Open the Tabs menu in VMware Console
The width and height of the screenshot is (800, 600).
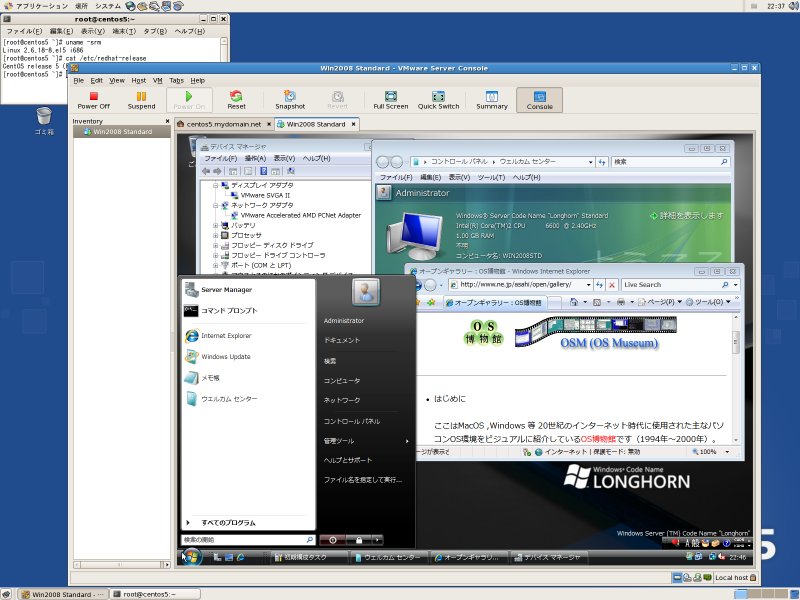pos(176,81)
